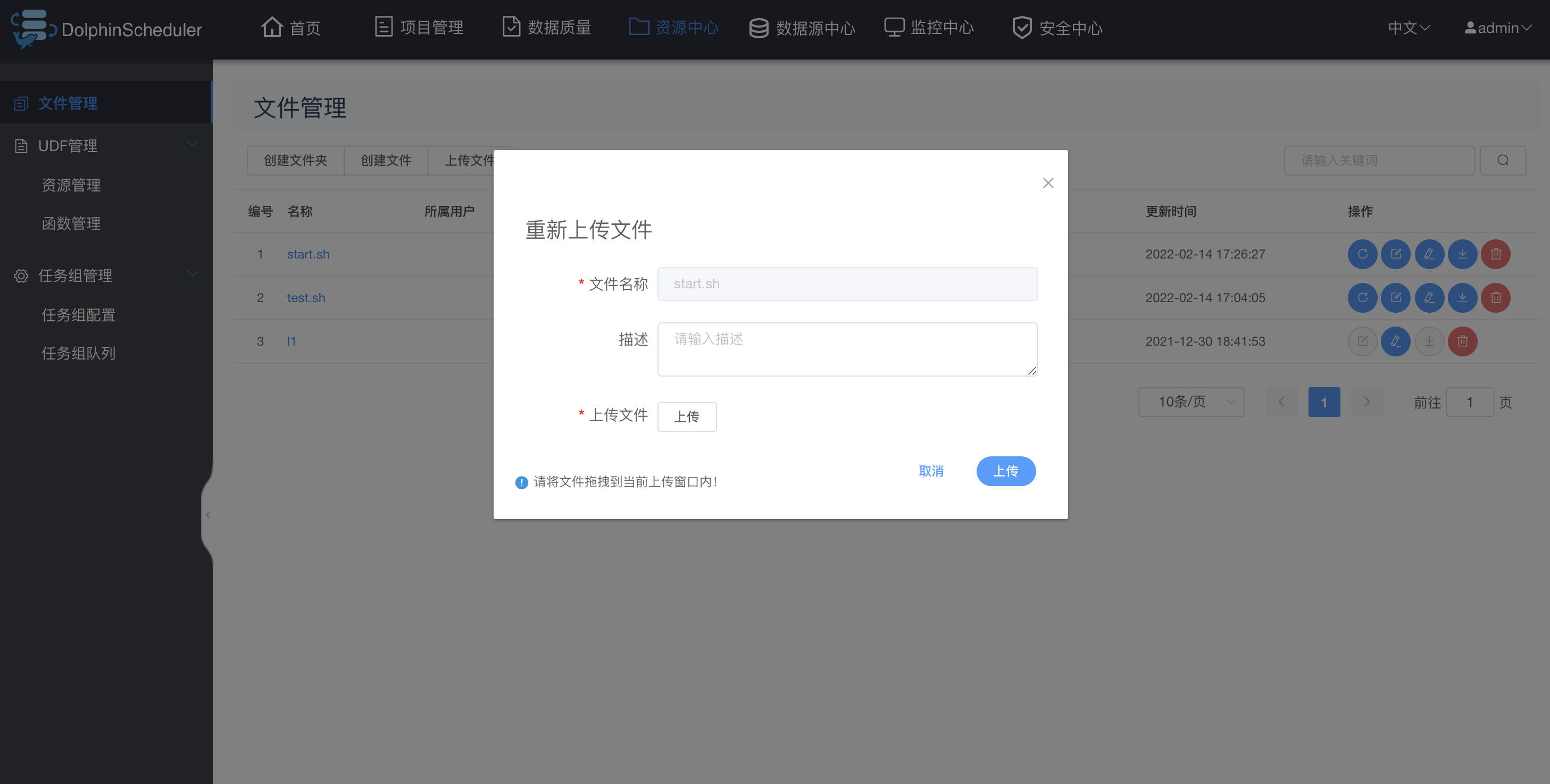Open 监控中心 from the top menu
The height and width of the screenshot is (784, 1550).
click(929, 28)
